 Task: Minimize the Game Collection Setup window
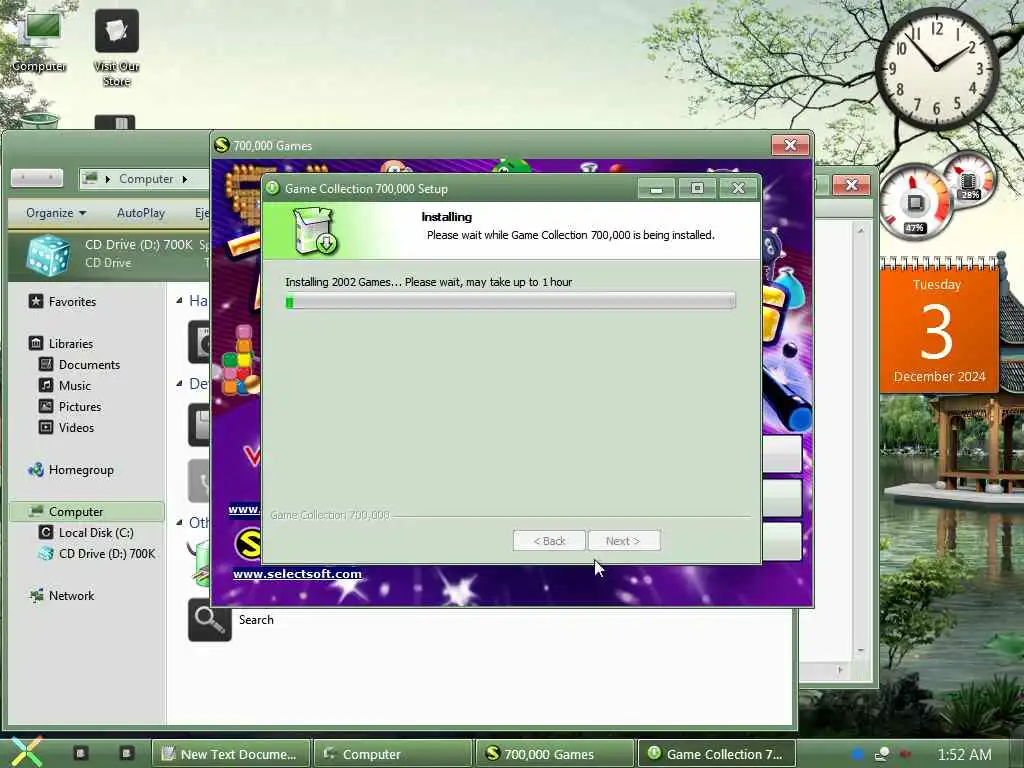(x=657, y=189)
